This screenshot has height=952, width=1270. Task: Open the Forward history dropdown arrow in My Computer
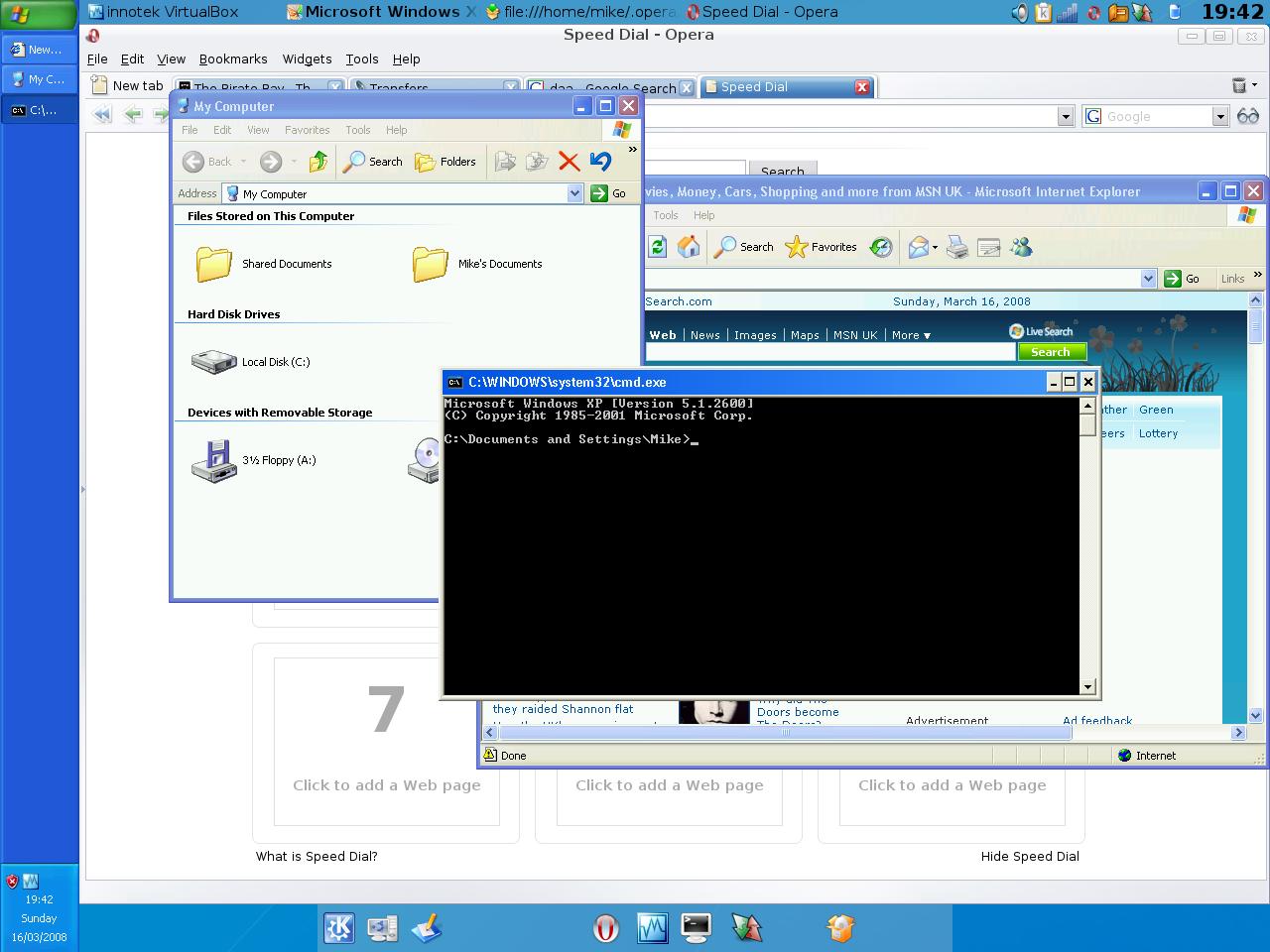(293, 162)
